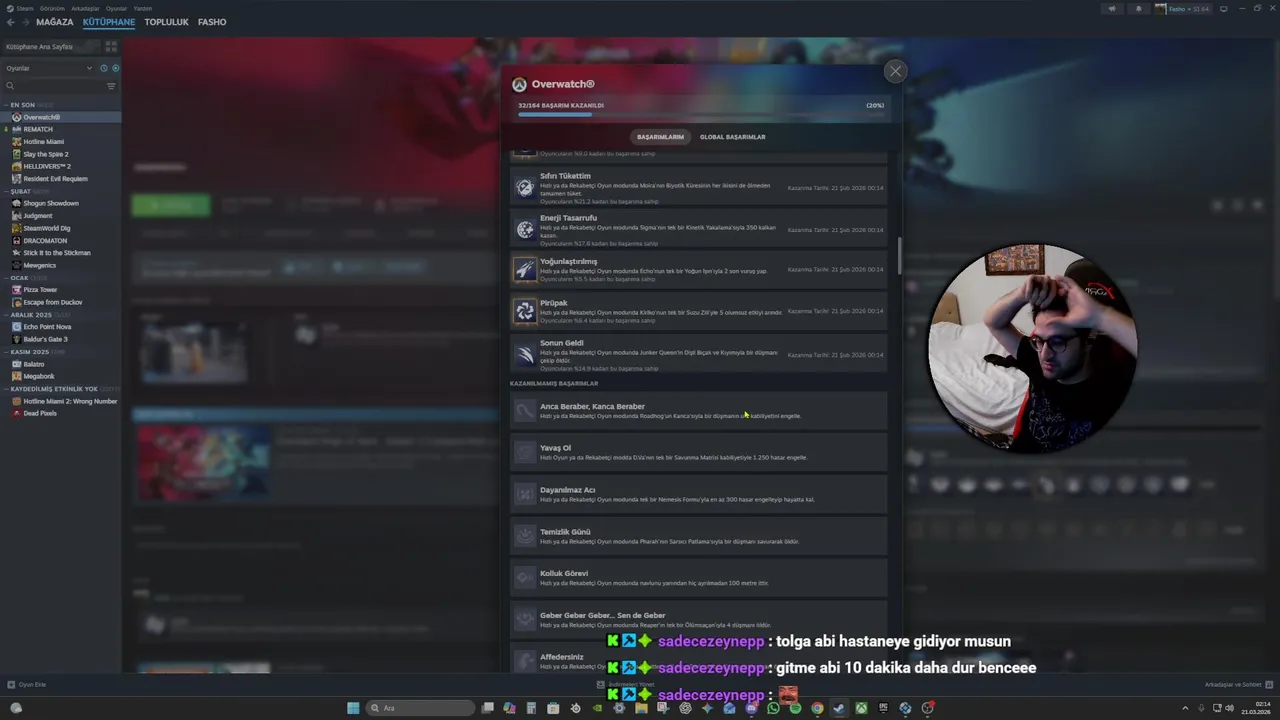Select Stick It to the Stickman
The width and height of the screenshot is (1280, 720).
[x=61, y=253]
